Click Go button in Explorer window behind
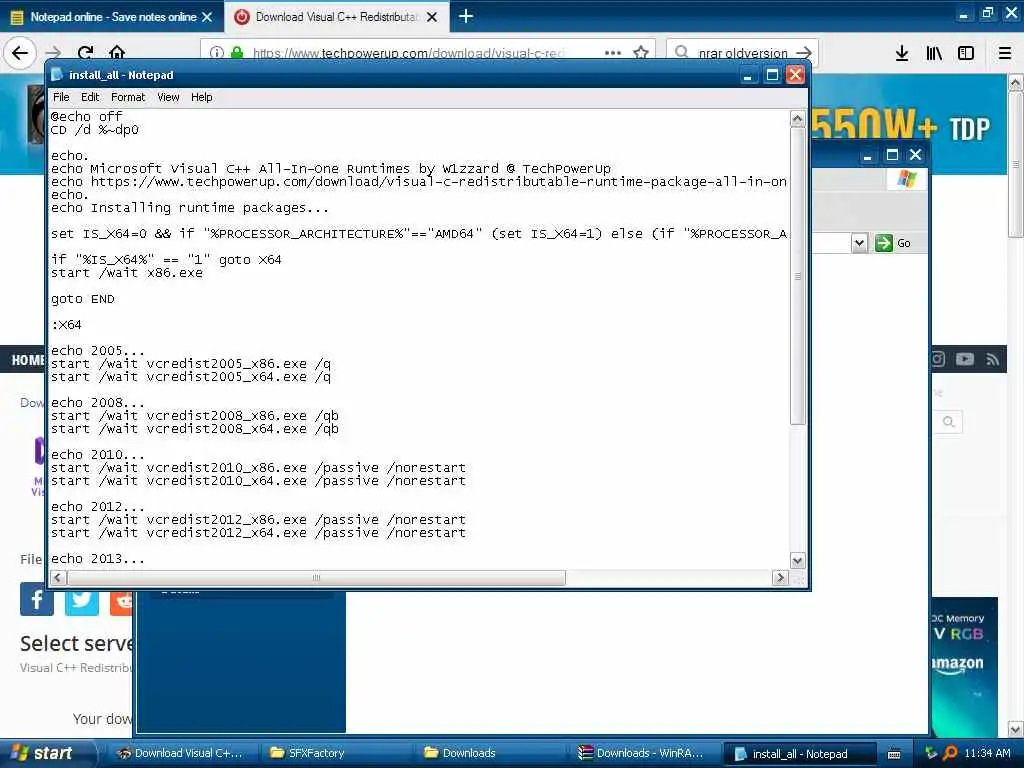The width and height of the screenshot is (1024, 768). (x=893, y=243)
